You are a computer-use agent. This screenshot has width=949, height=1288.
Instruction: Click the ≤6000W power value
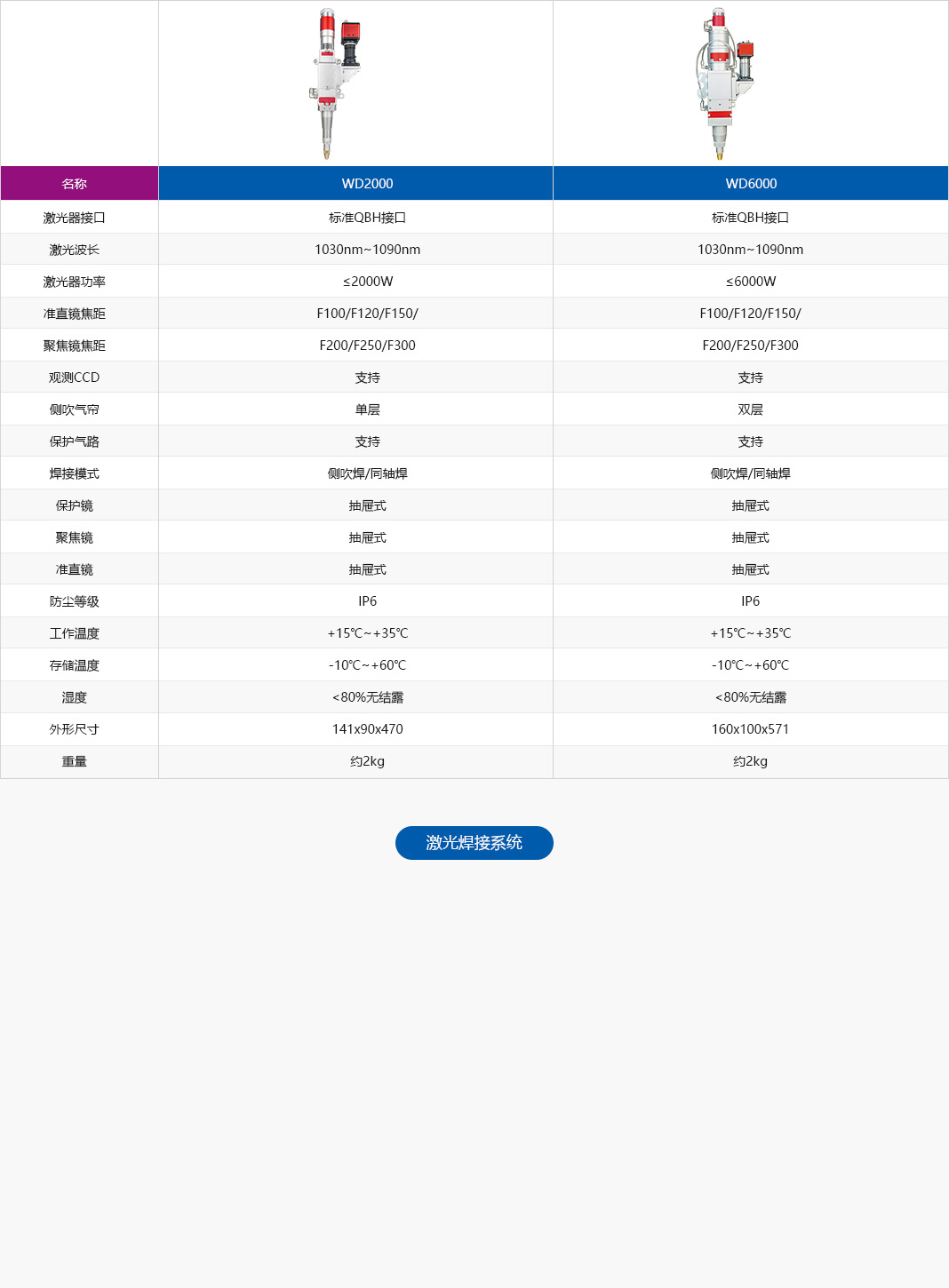(751, 282)
